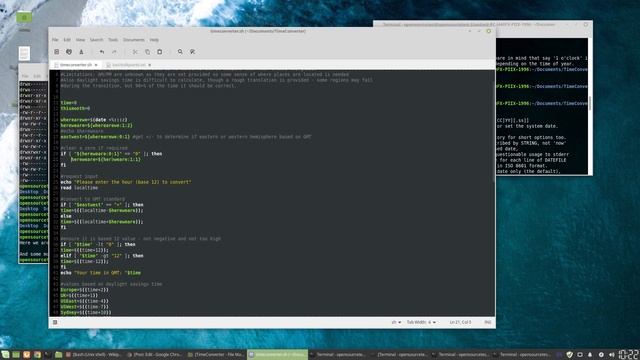Click the Save toolbar icon

click(x=81, y=52)
